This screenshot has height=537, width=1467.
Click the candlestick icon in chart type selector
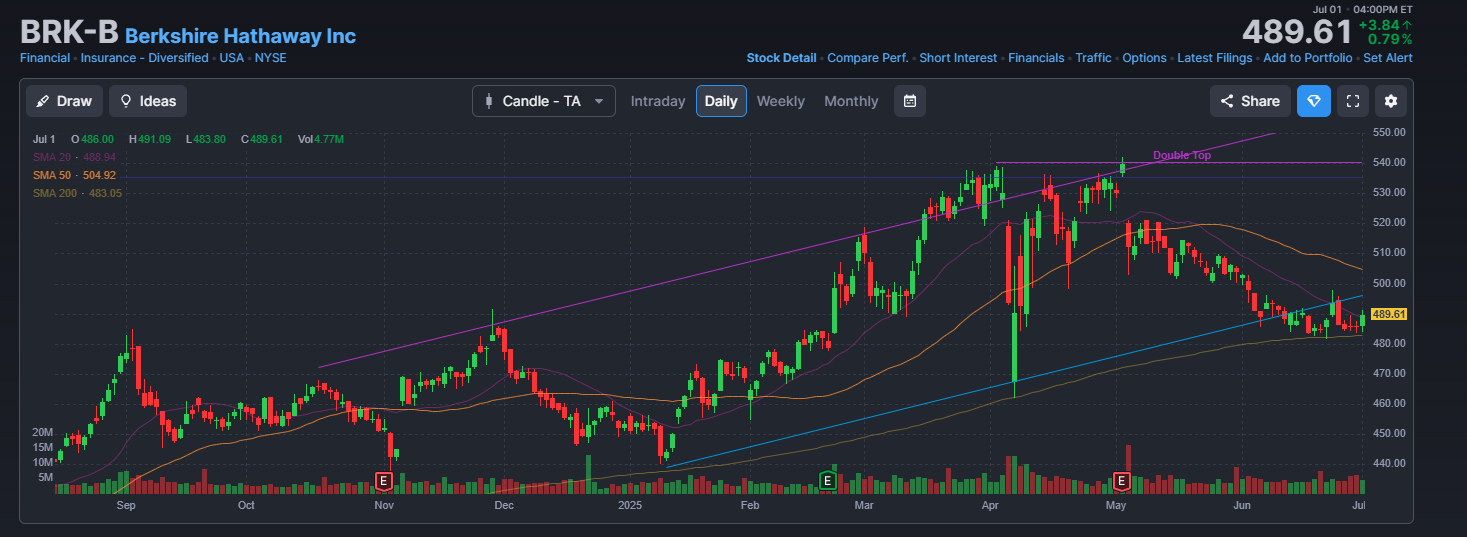pos(489,101)
